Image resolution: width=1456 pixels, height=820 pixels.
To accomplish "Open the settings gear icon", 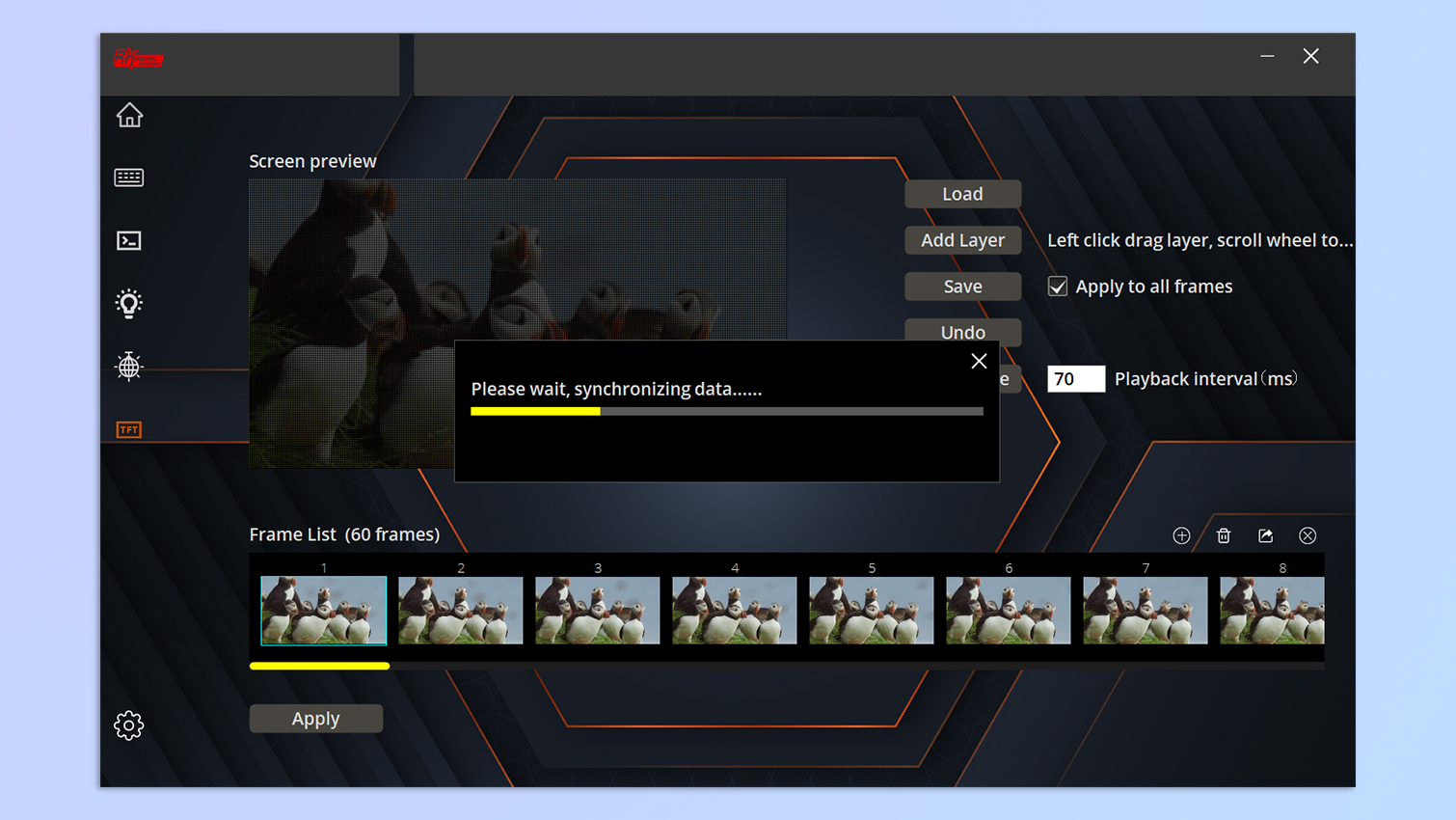I will coord(129,725).
